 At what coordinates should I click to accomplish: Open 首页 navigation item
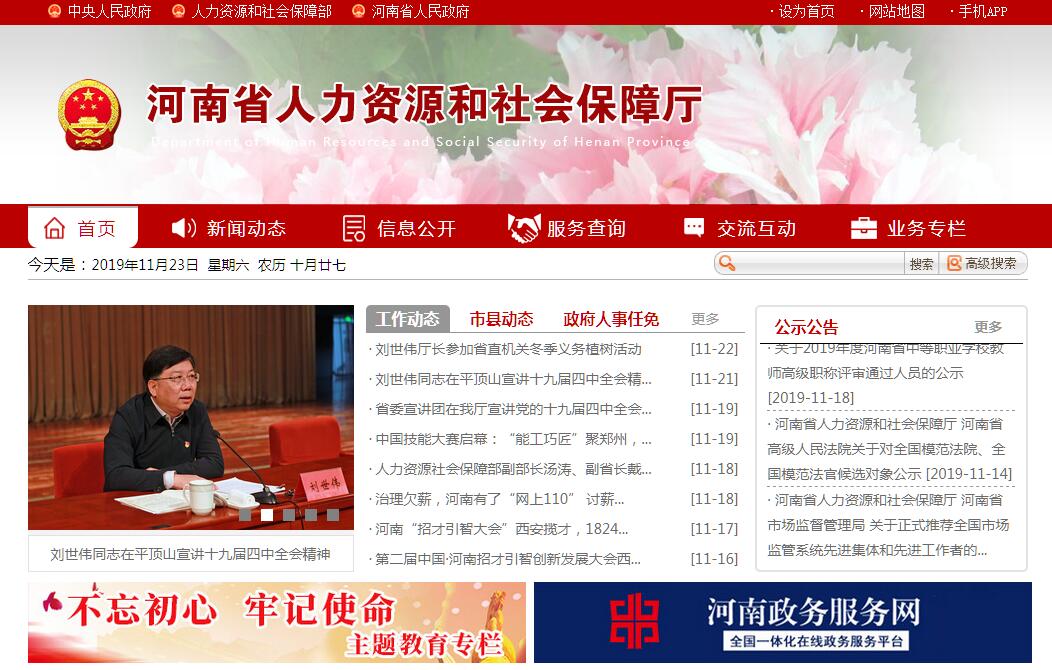click(83, 227)
